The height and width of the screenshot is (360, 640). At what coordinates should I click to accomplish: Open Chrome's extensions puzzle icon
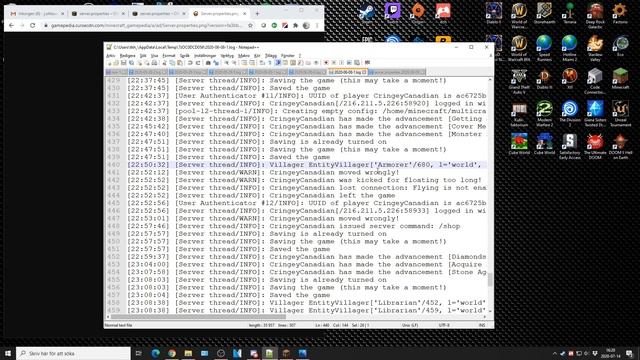click(296, 25)
